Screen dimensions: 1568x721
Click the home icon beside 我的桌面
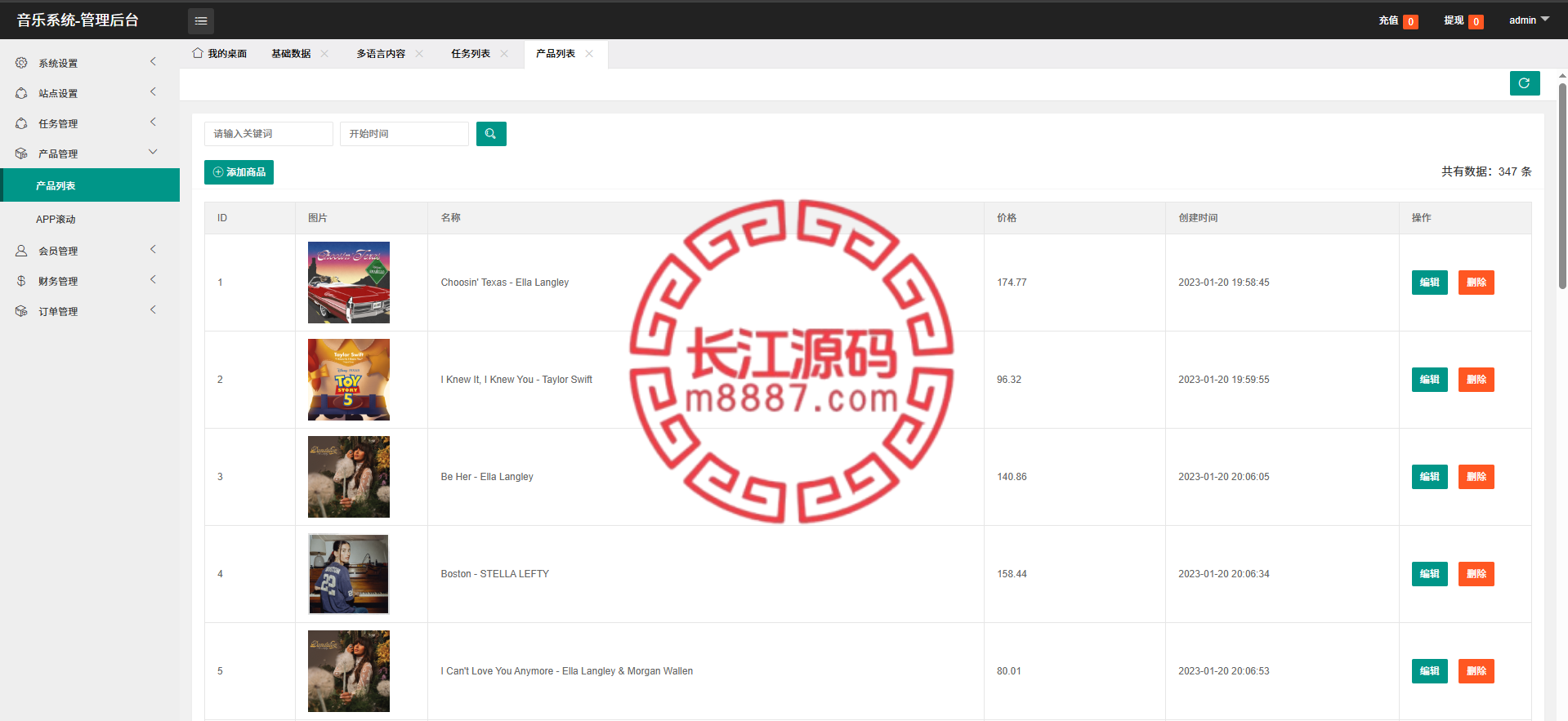point(198,53)
